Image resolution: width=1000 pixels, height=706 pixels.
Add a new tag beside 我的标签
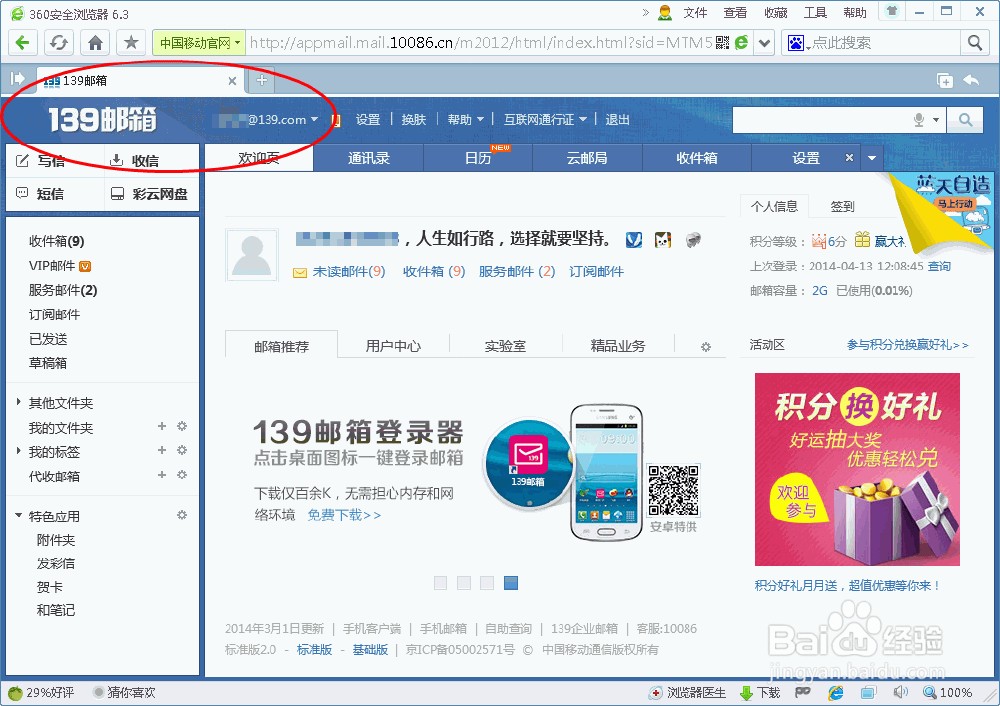(x=162, y=450)
